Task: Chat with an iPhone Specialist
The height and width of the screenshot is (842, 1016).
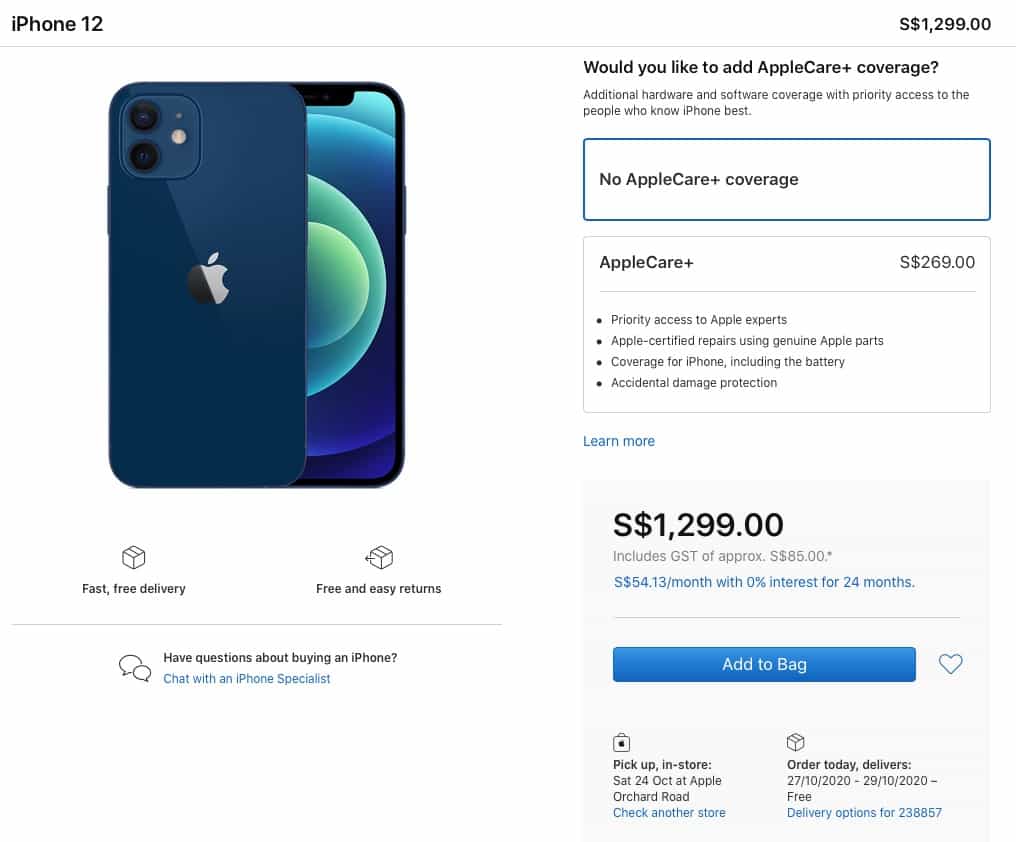Action: click(246, 679)
